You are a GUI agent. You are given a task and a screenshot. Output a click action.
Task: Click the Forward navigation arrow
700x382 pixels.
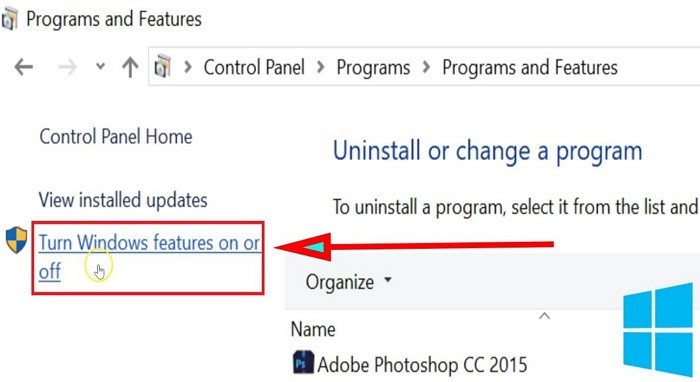point(67,67)
